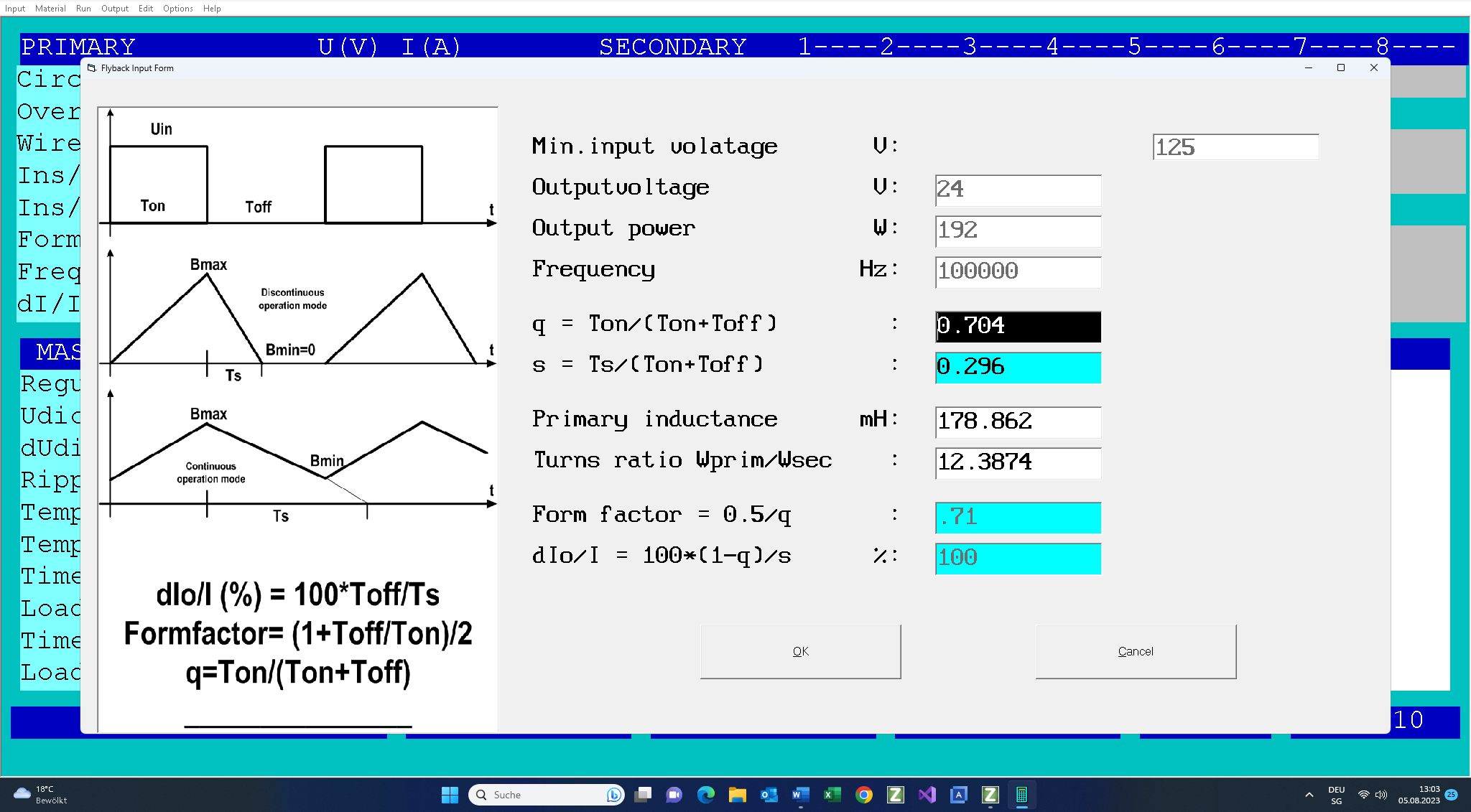Open File Explorer from the taskbar
This screenshot has width=1471, height=812.
pyautogui.click(x=737, y=795)
